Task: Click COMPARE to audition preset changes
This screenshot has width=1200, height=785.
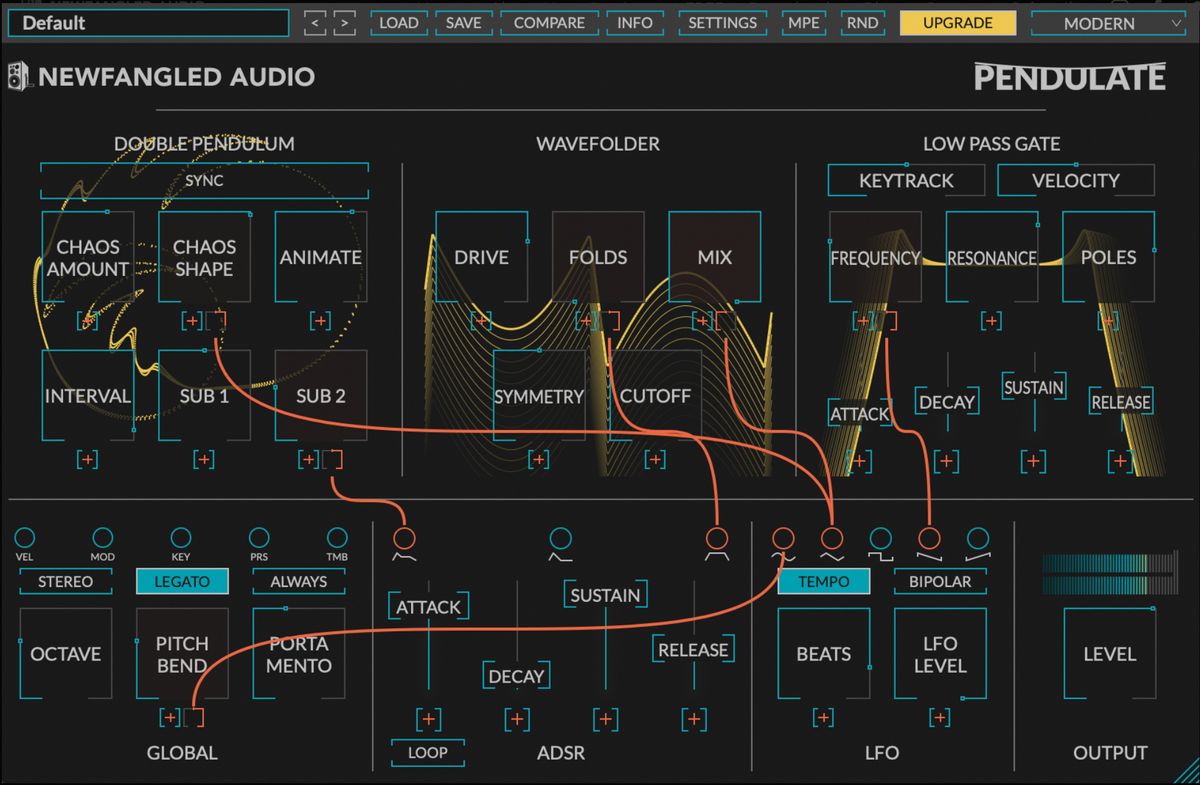Action: [549, 23]
